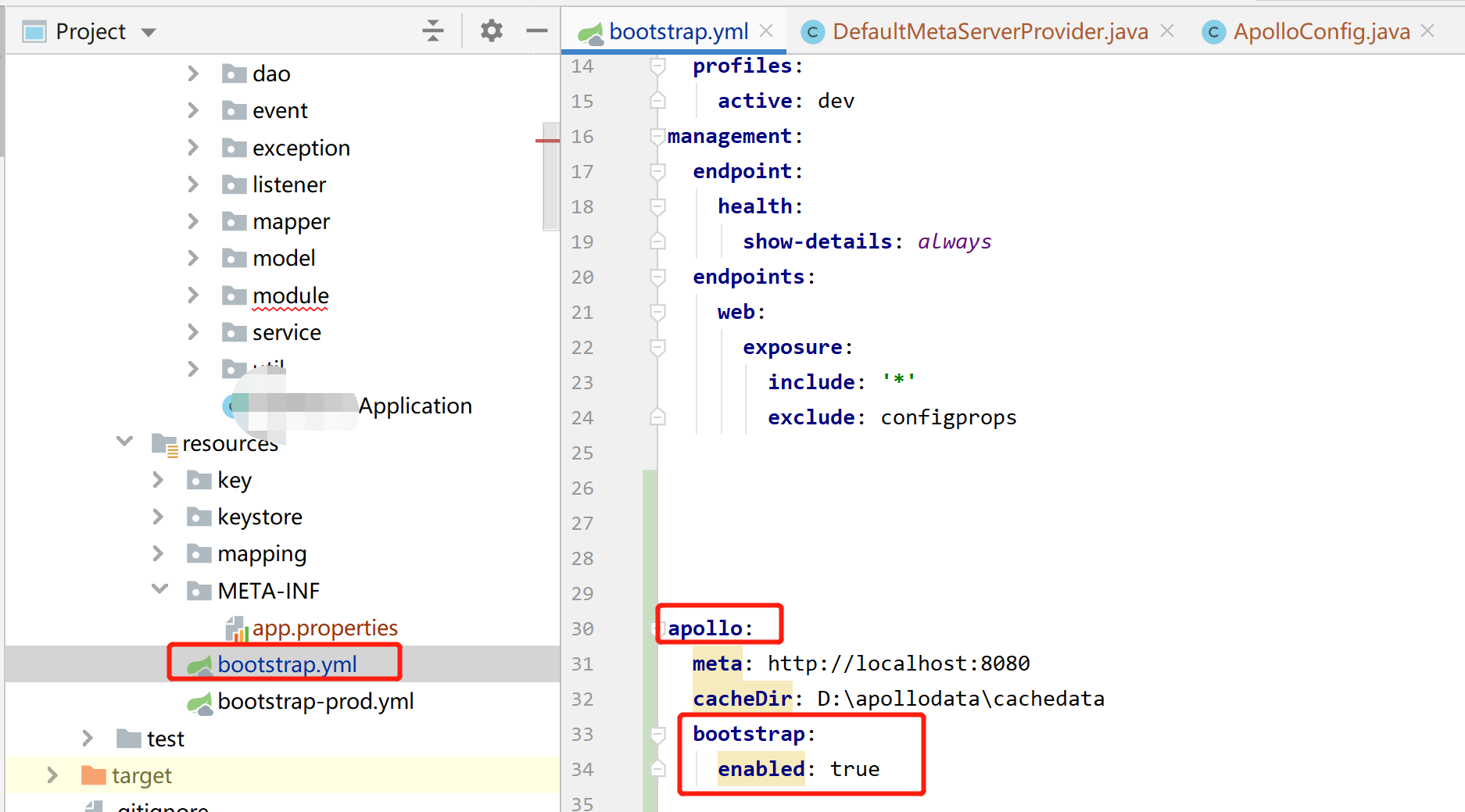This screenshot has height=812, width=1465.
Task: Open the Project view switcher dropdown
Action: click(148, 31)
